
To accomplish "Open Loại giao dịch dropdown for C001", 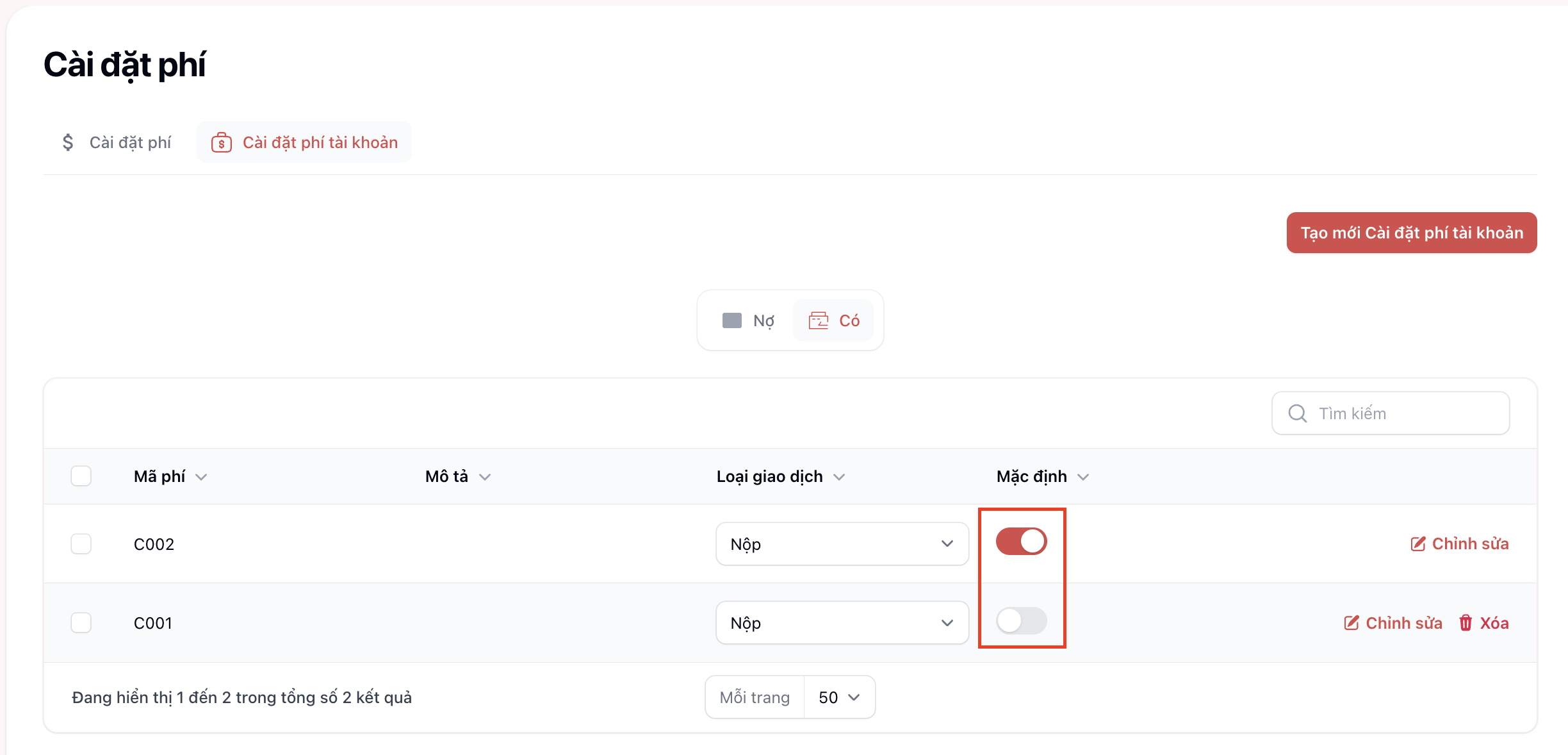I will point(842,623).
